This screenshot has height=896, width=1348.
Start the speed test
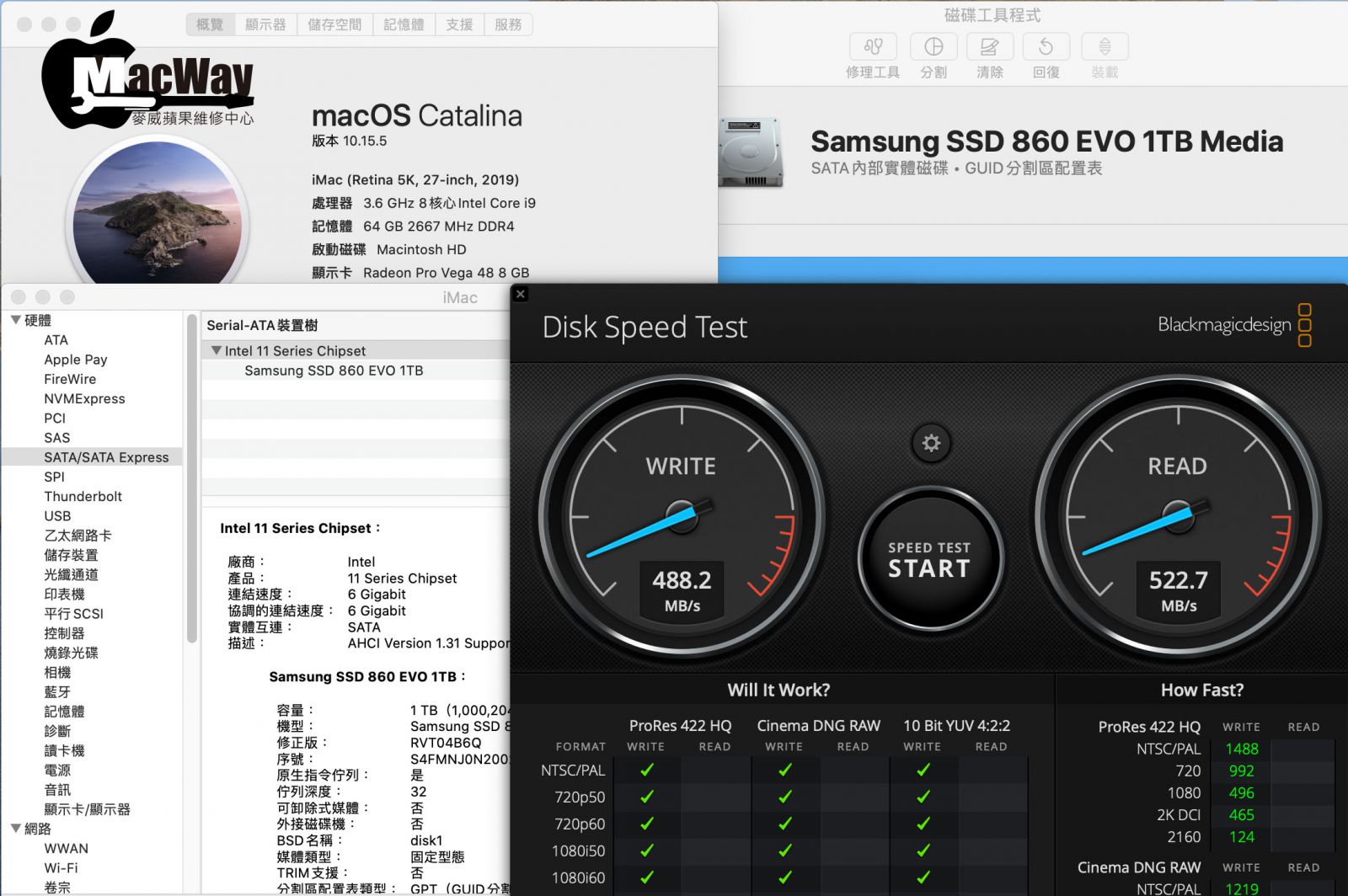930,559
